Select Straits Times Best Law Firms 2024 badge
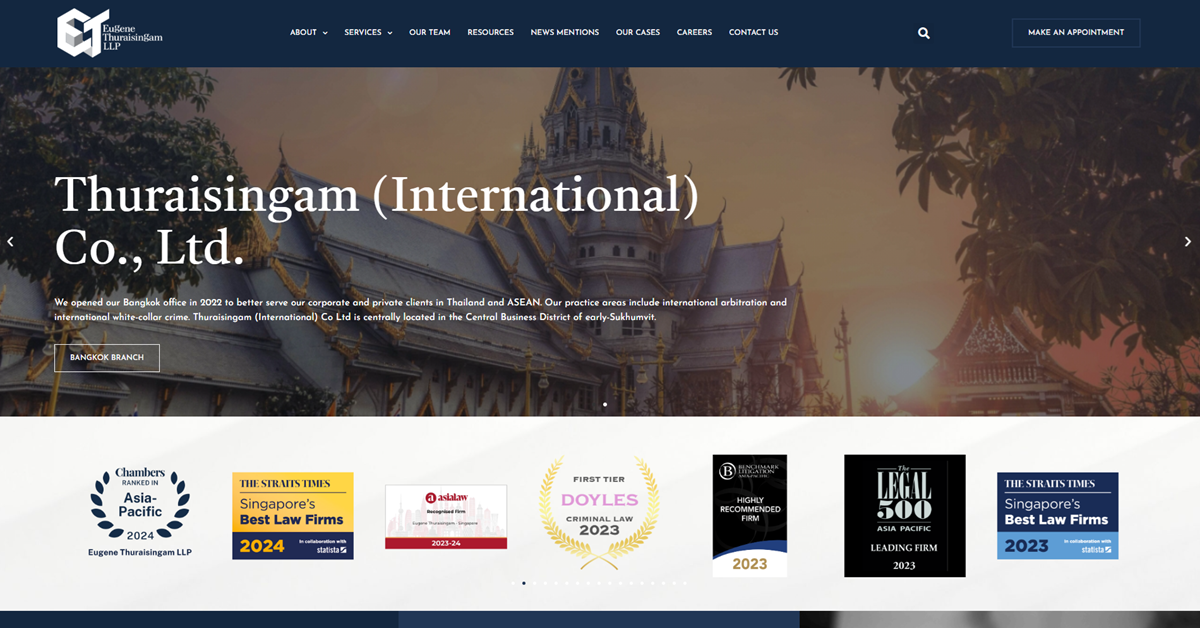The image size is (1200, 628). (293, 516)
